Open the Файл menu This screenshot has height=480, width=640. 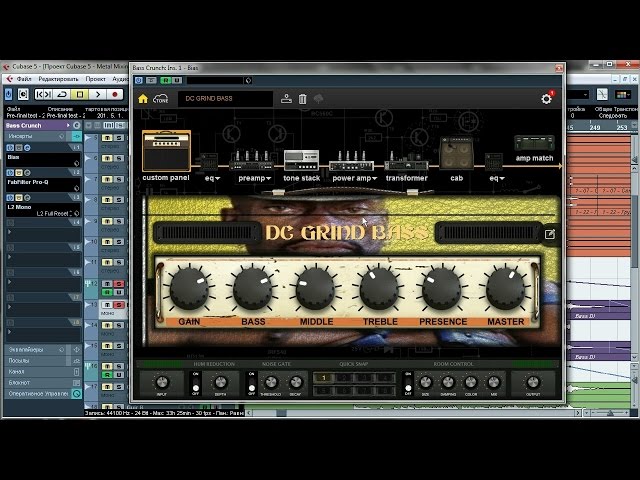coord(24,79)
